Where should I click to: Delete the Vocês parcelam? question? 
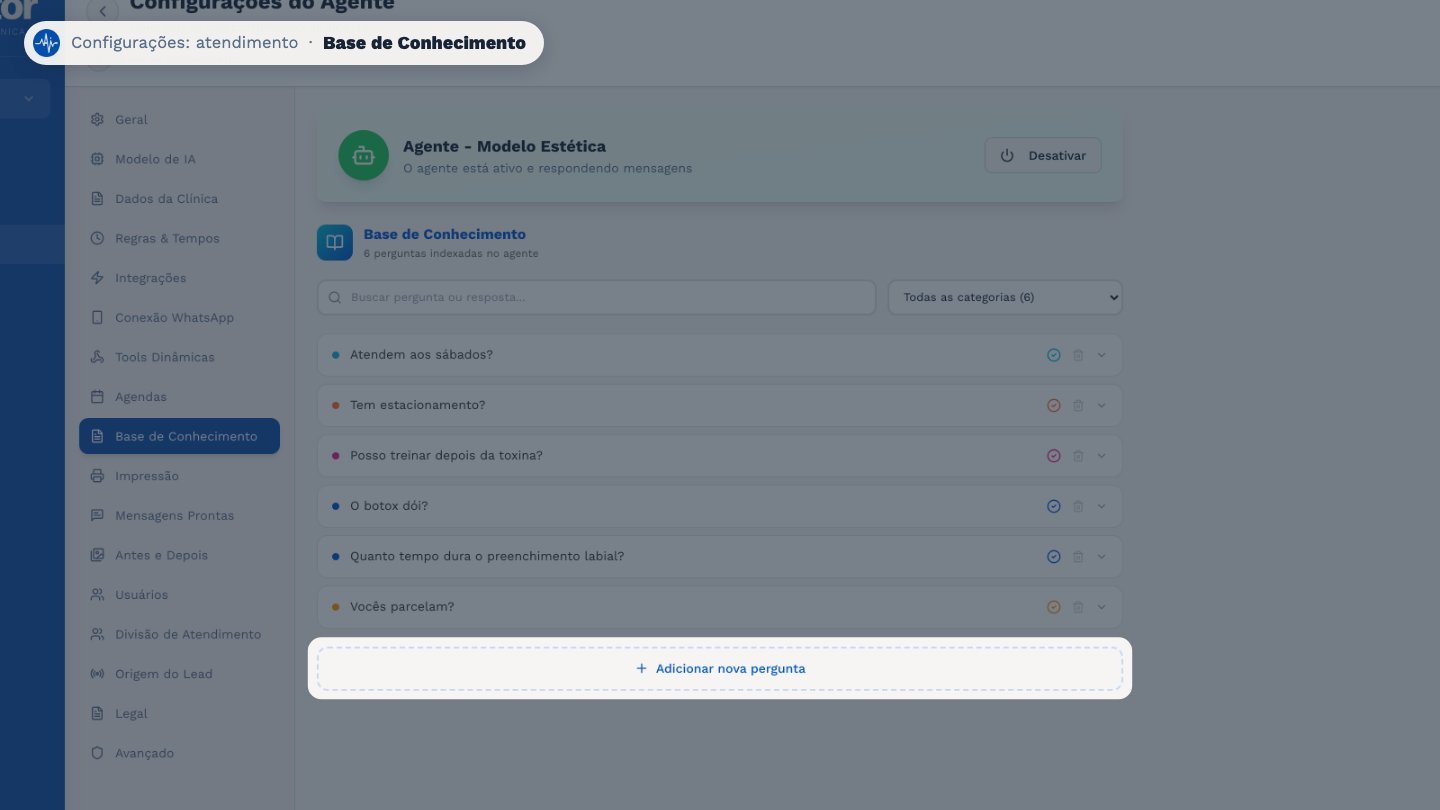pyautogui.click(x=1078, y=607)
